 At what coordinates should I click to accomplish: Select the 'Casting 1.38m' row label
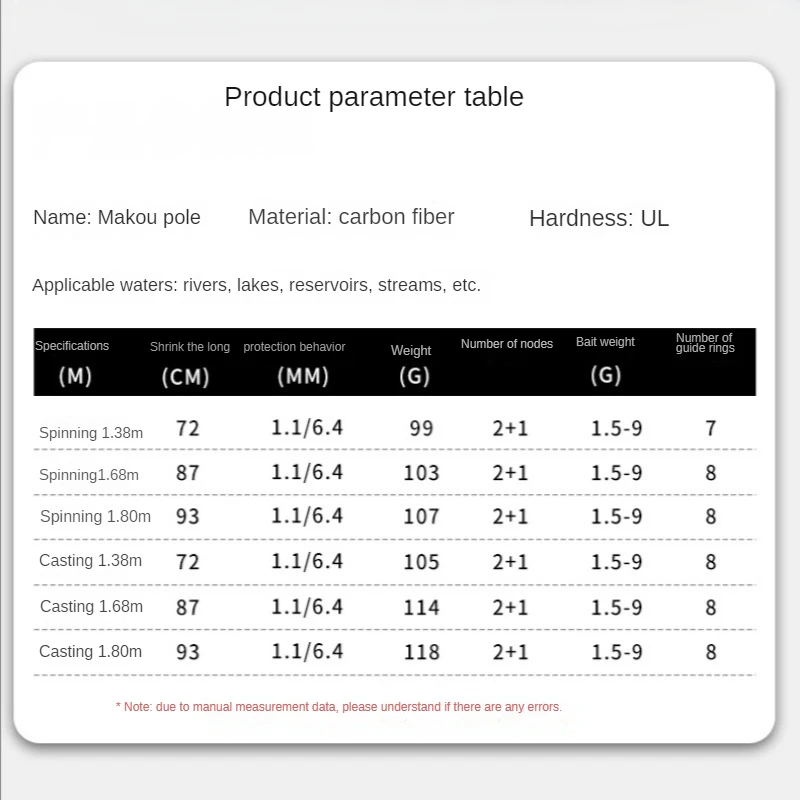[90, 560]
